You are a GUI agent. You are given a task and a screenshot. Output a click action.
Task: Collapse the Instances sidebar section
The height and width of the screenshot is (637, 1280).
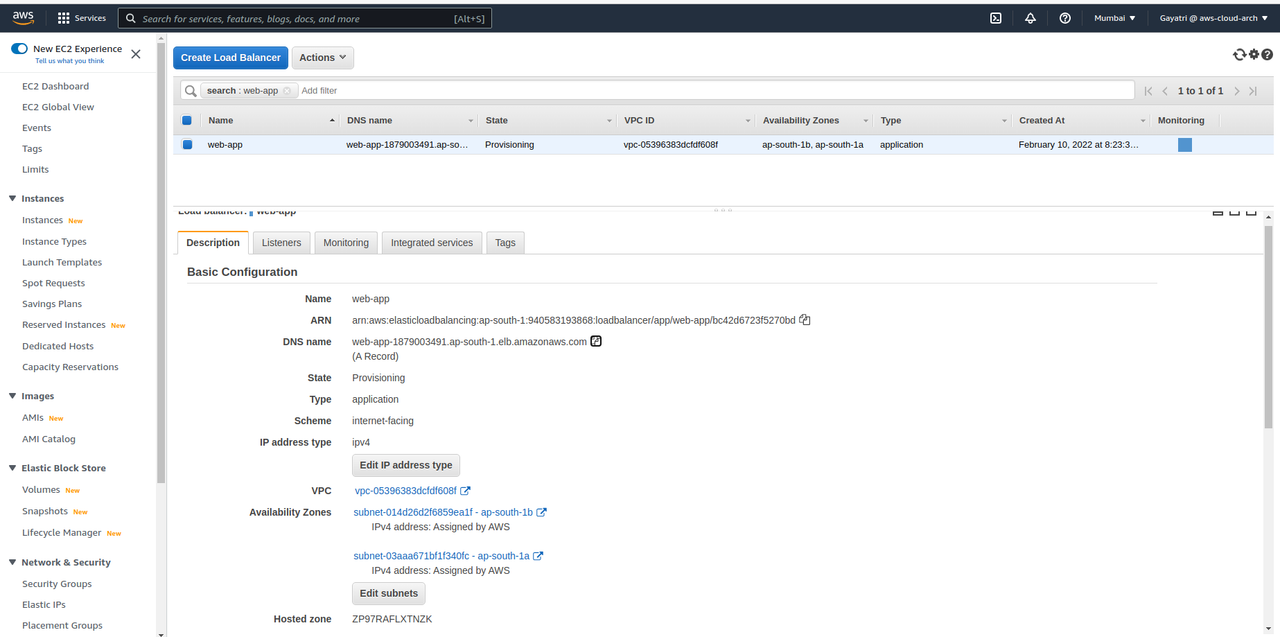point(12,199)
